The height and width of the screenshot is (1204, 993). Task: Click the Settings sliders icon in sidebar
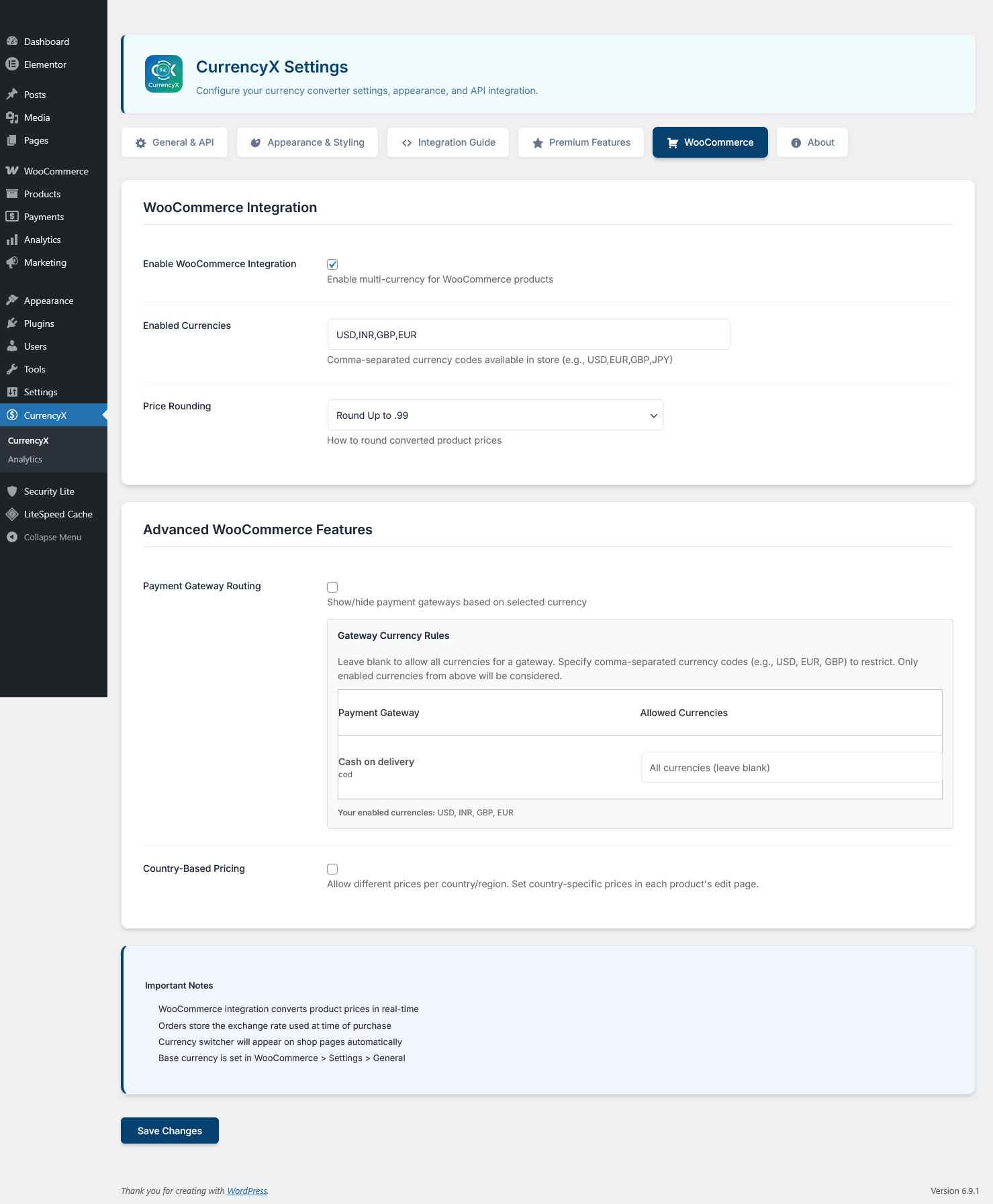12,392
